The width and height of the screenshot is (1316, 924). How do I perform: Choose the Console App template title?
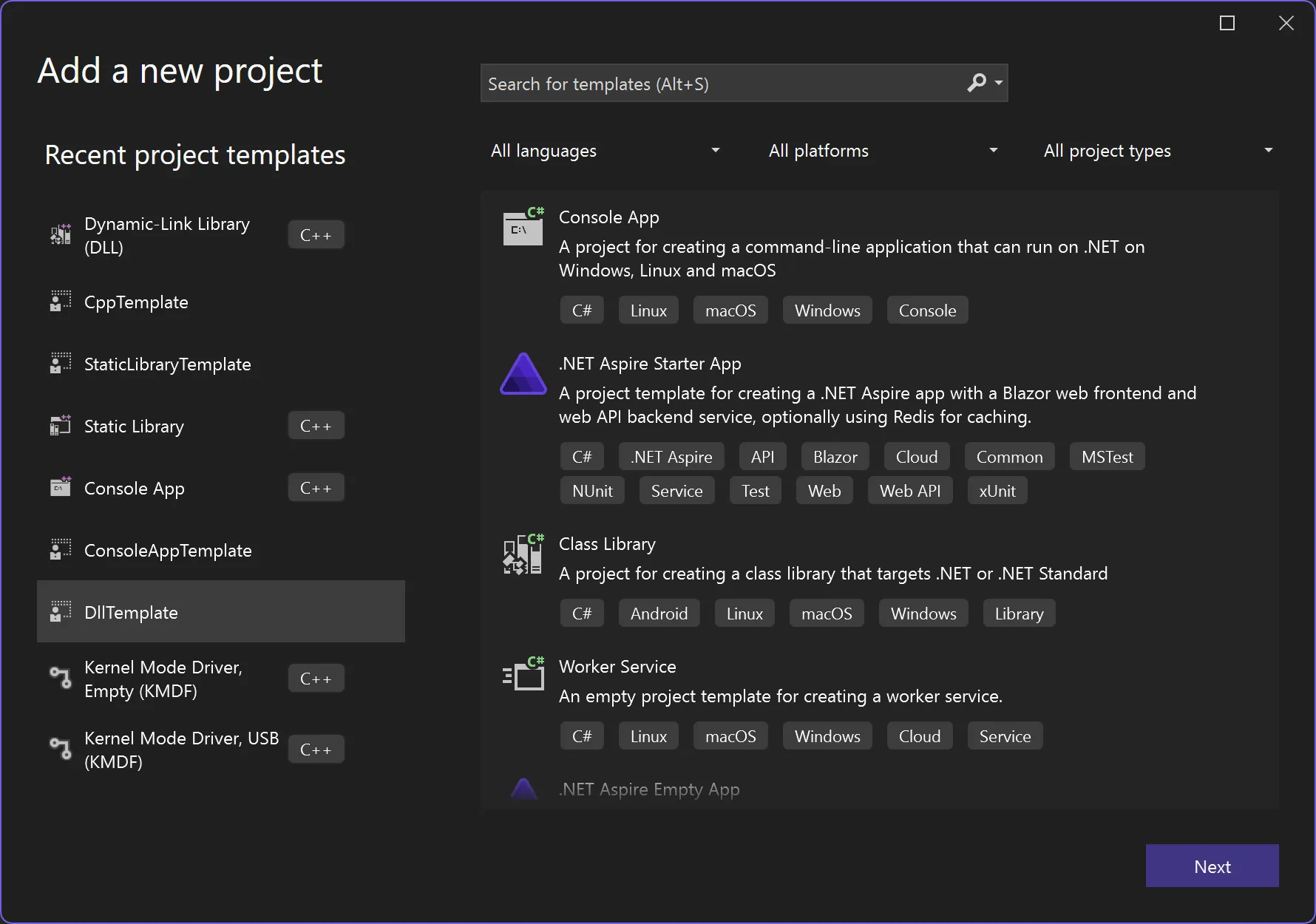pos(609,217)
